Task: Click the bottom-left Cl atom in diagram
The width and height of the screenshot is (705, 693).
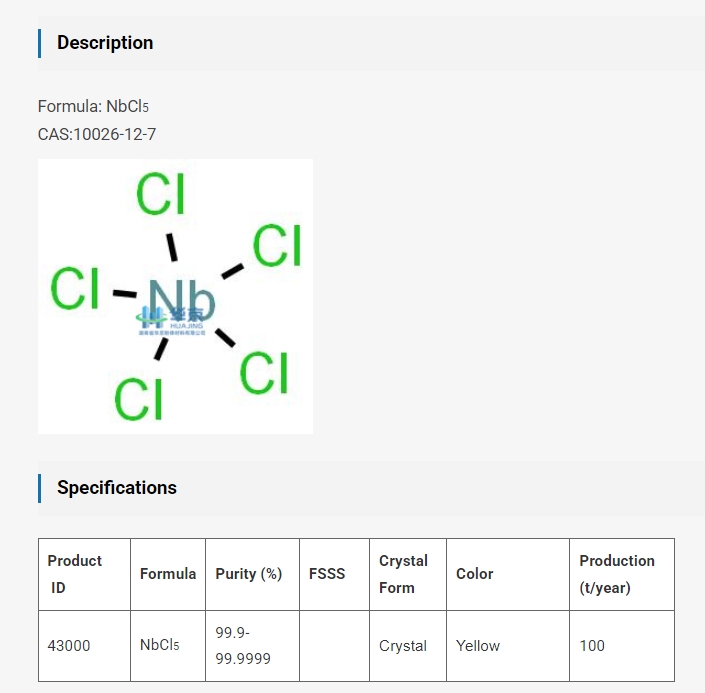Action: 138,399
